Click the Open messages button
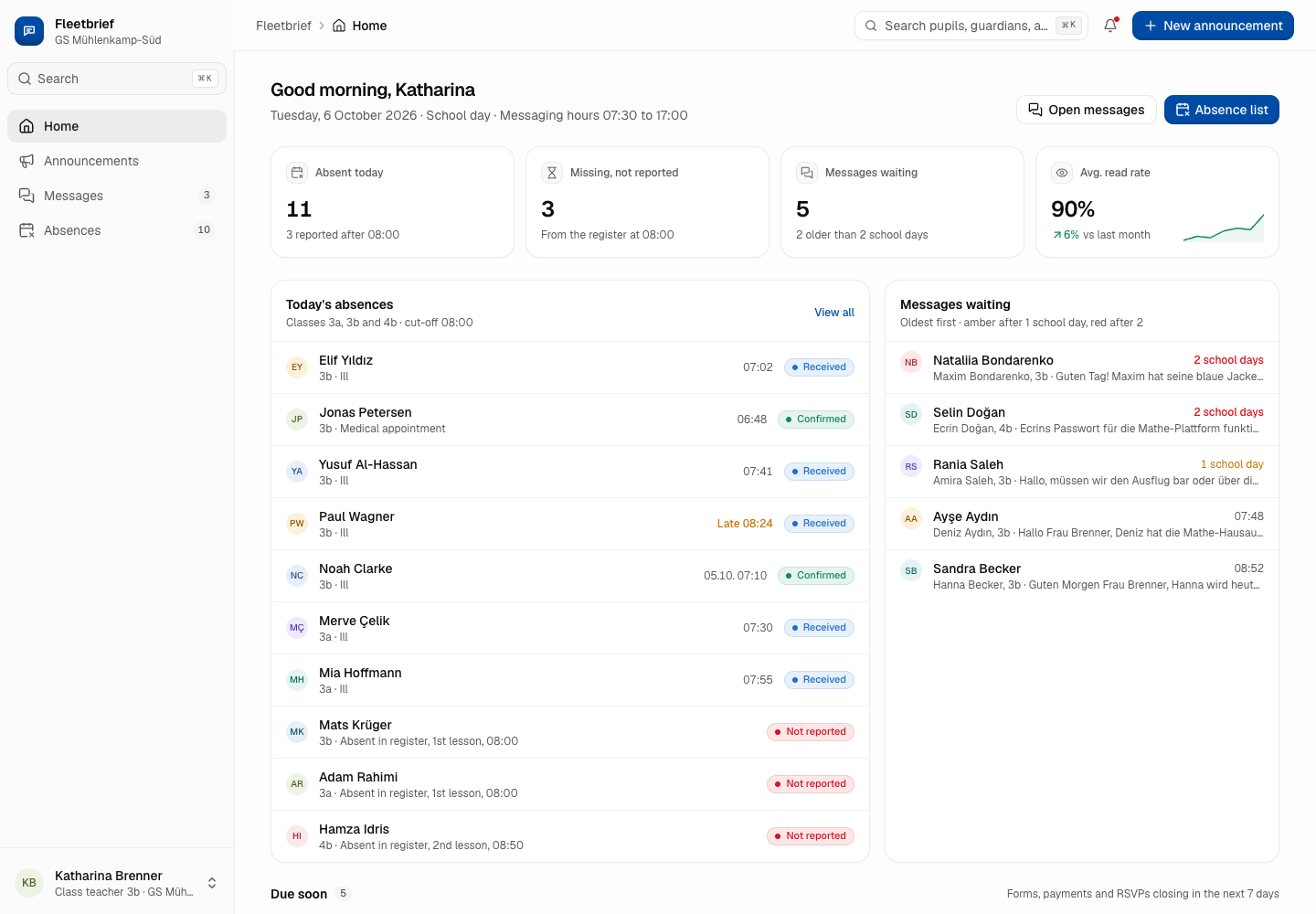Image resolution: width=1316 pixels, height=914 pixels. click(1087, 110)
